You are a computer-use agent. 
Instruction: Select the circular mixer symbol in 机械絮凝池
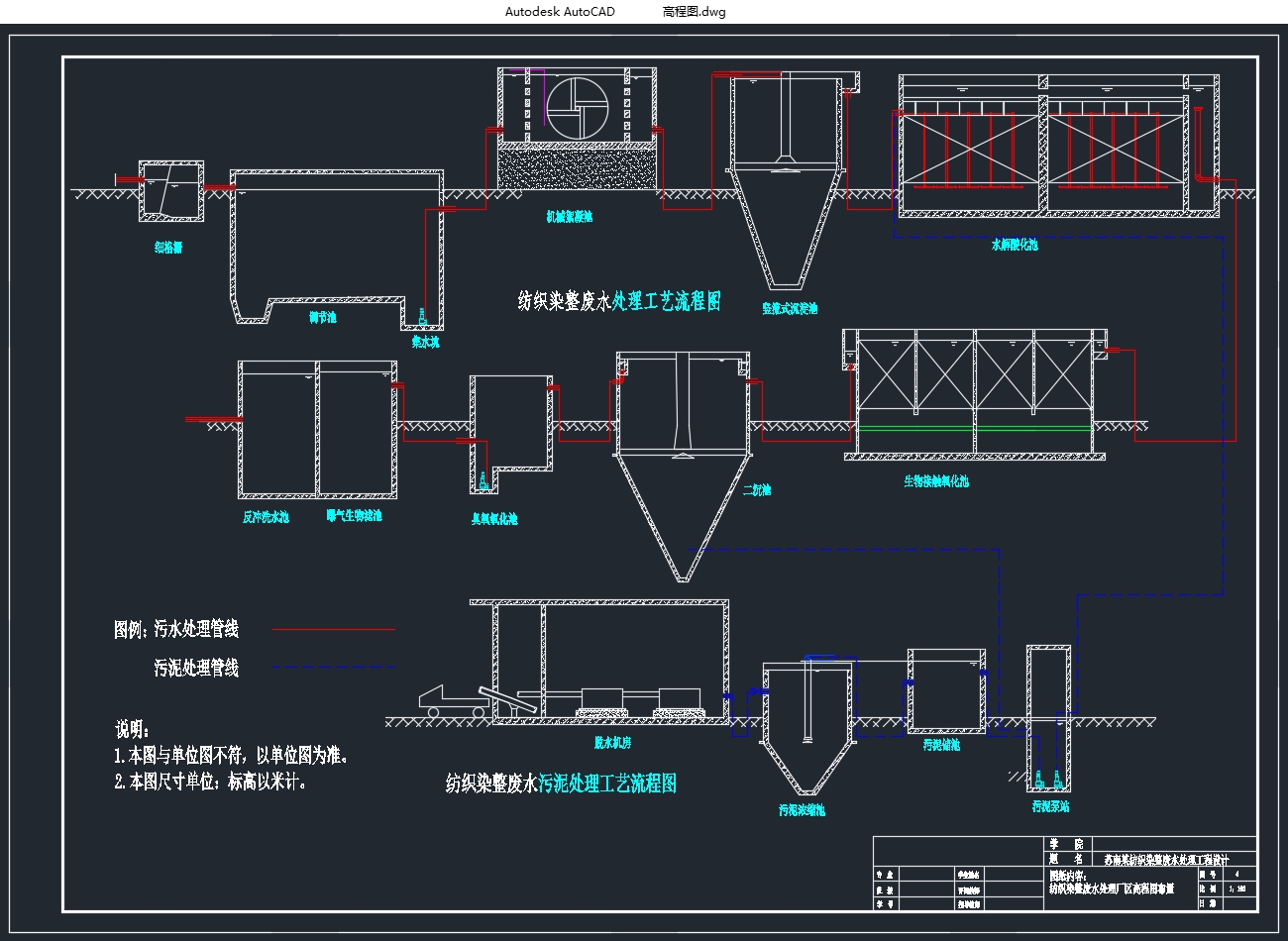[577, 108]
